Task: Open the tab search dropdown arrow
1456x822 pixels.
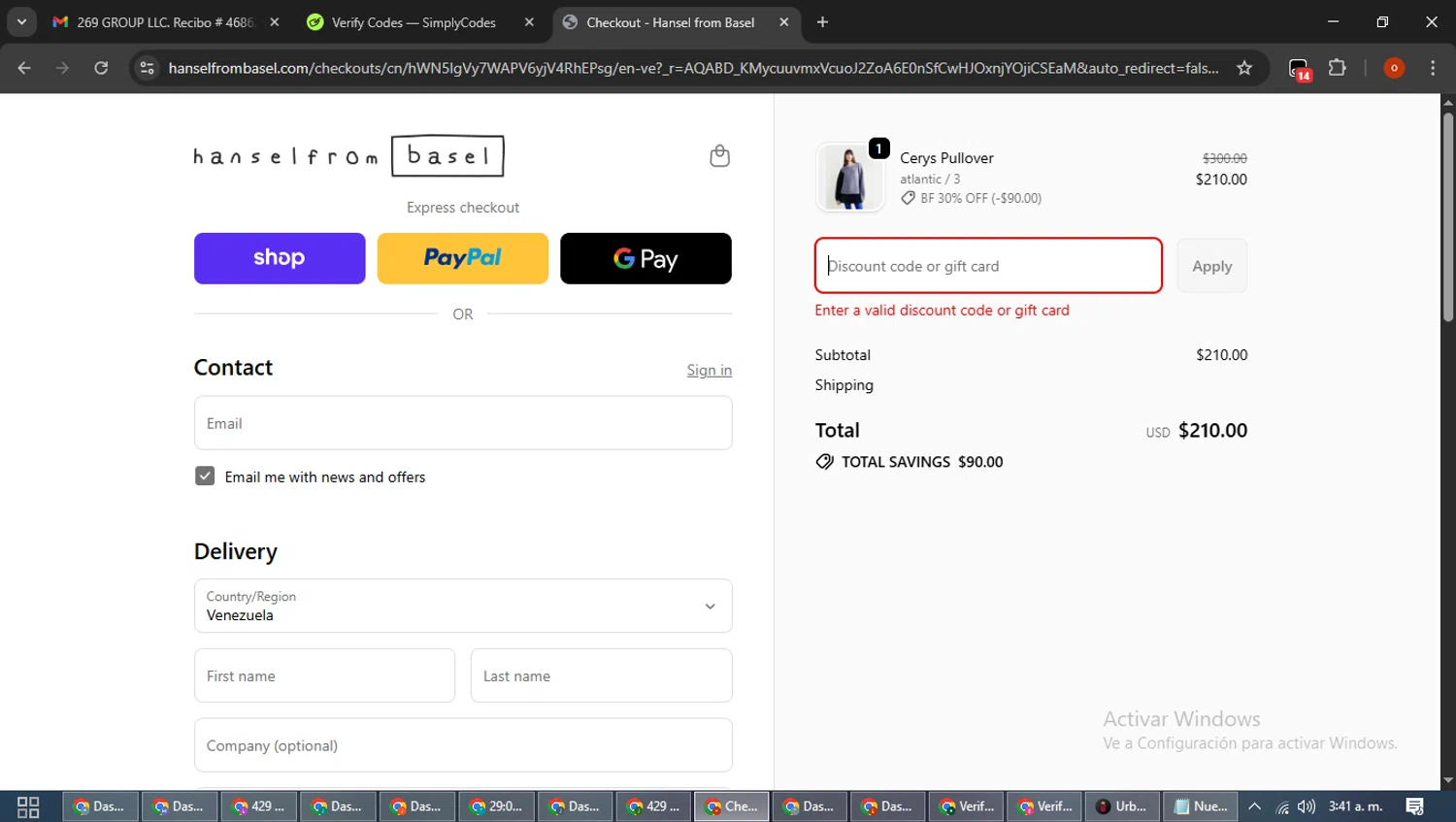Action: point(21,22)
